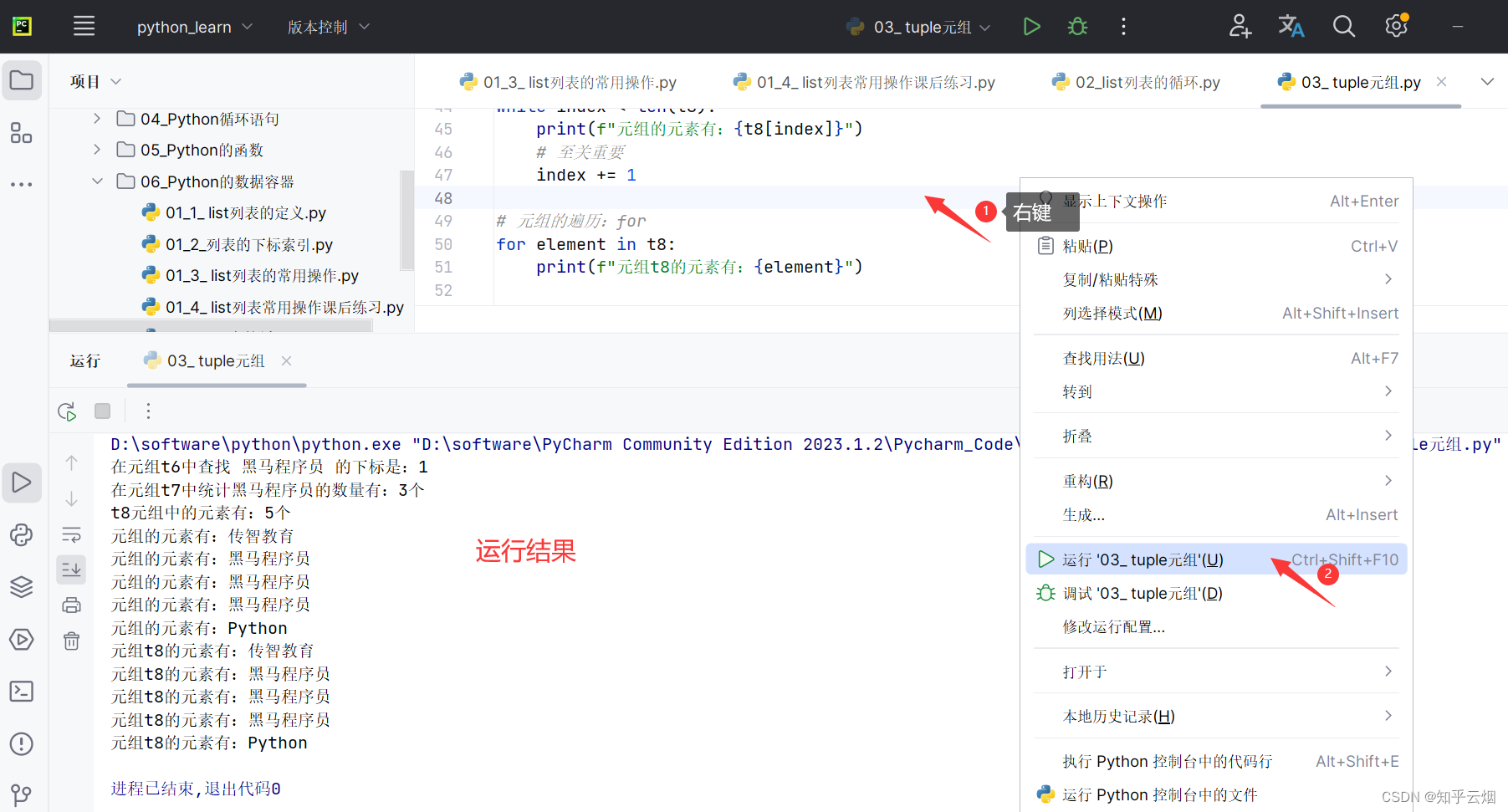Open the more actions menu in title bar
Viewport: 1508px width, 812px height.
click(1123, 27)
